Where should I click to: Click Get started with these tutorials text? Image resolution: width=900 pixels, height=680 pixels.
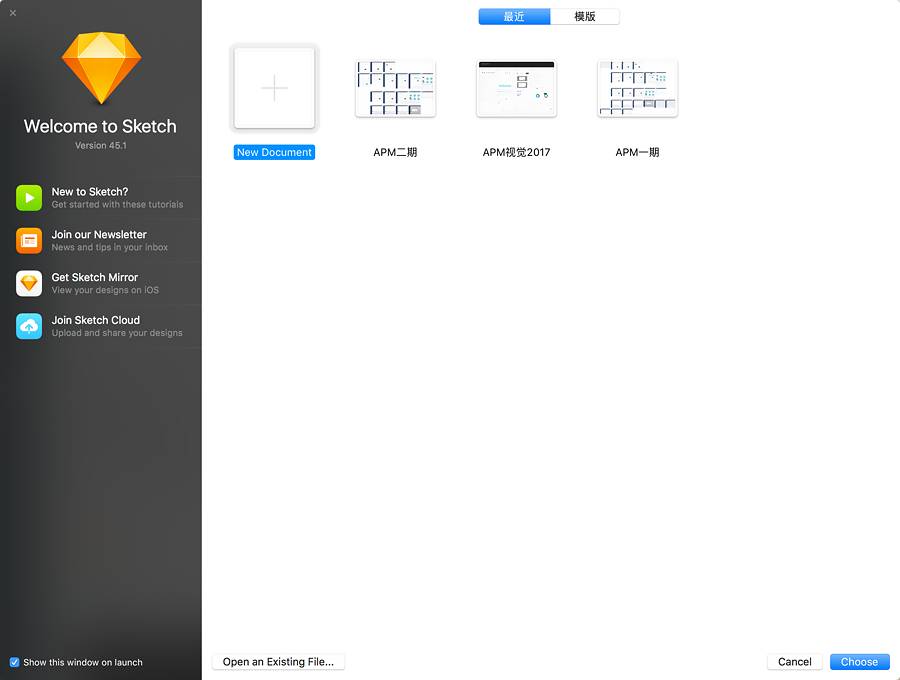(118, 205)
